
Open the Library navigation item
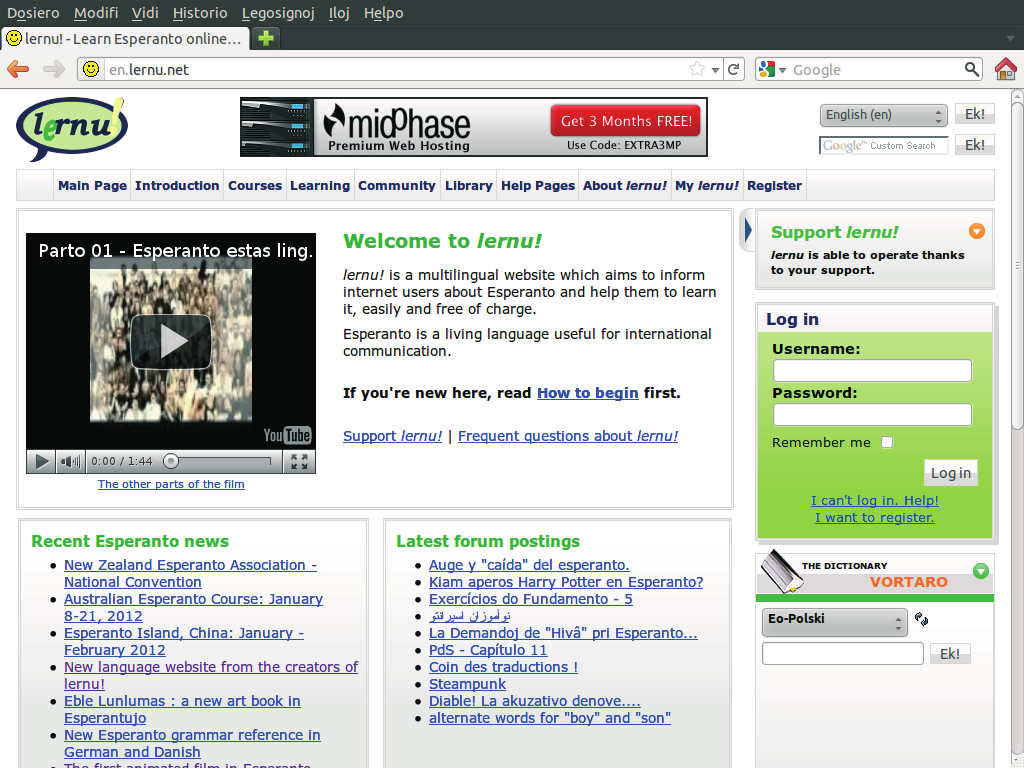pyautogui.click(x=468, y=185)
